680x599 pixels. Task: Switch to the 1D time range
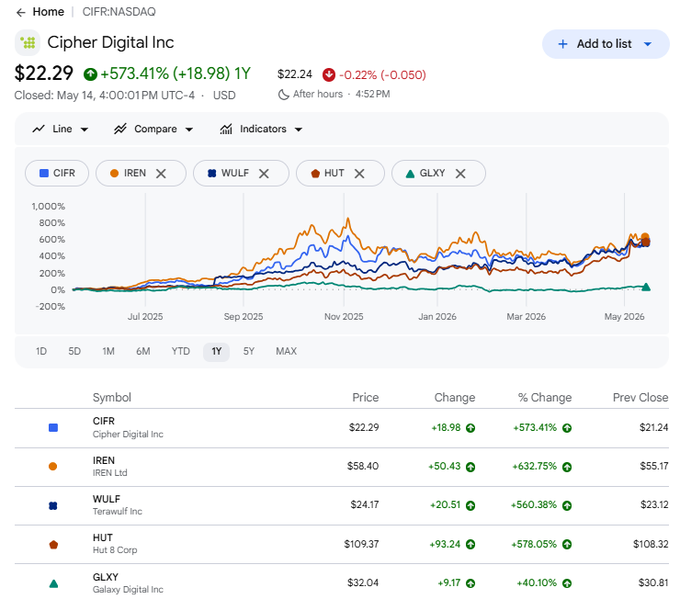(x=41, y=351)
